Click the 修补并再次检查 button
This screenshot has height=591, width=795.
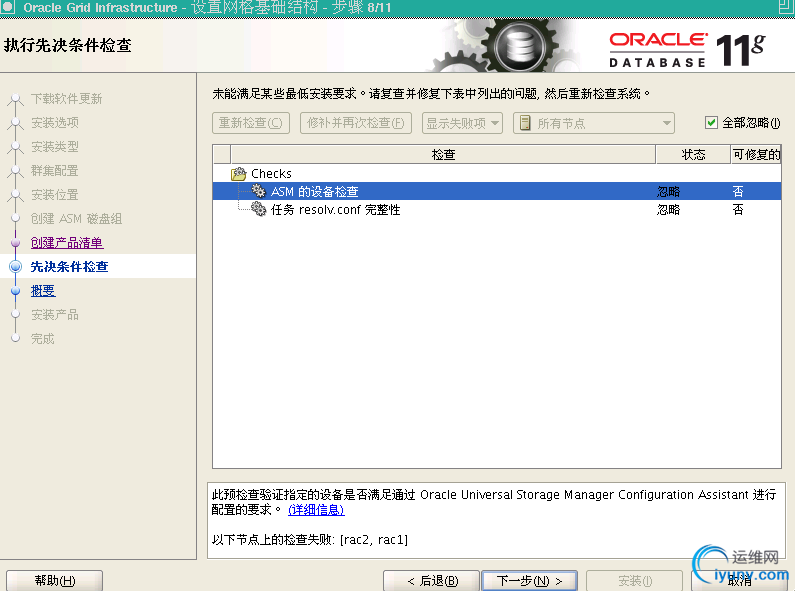(x=355, y=123)
